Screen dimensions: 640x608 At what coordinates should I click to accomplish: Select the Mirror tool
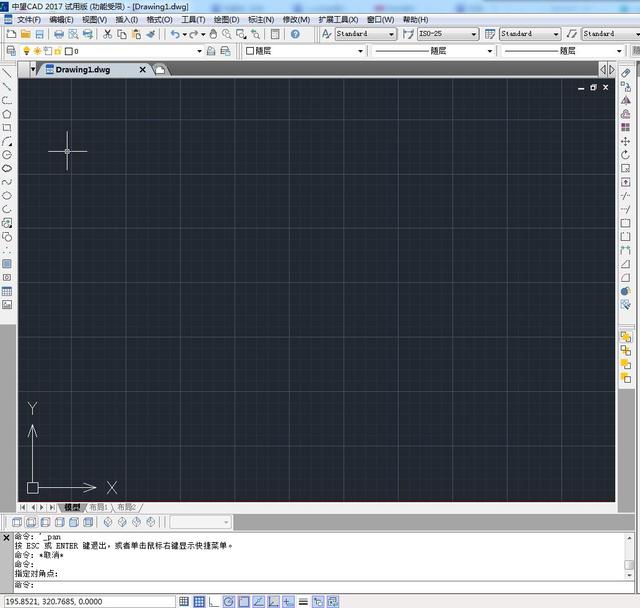pos(625,100)
